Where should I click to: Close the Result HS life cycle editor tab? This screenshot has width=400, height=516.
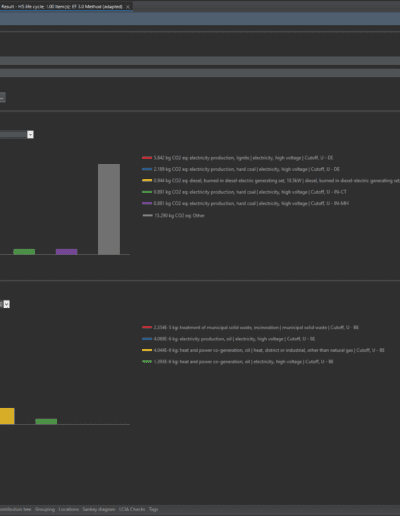(x=128, y=7)
